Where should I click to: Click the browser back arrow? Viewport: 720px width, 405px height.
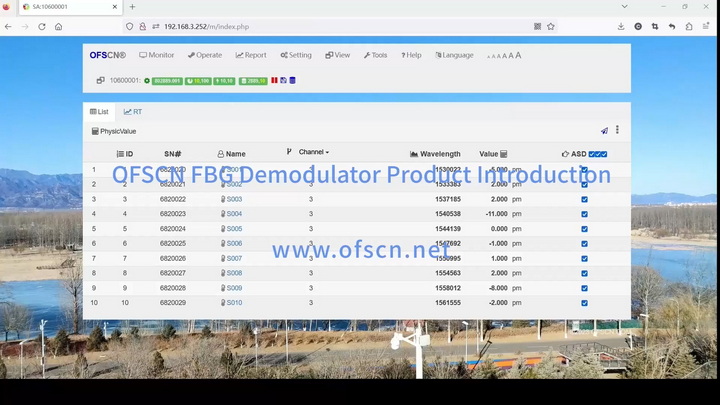coord(8,27)
